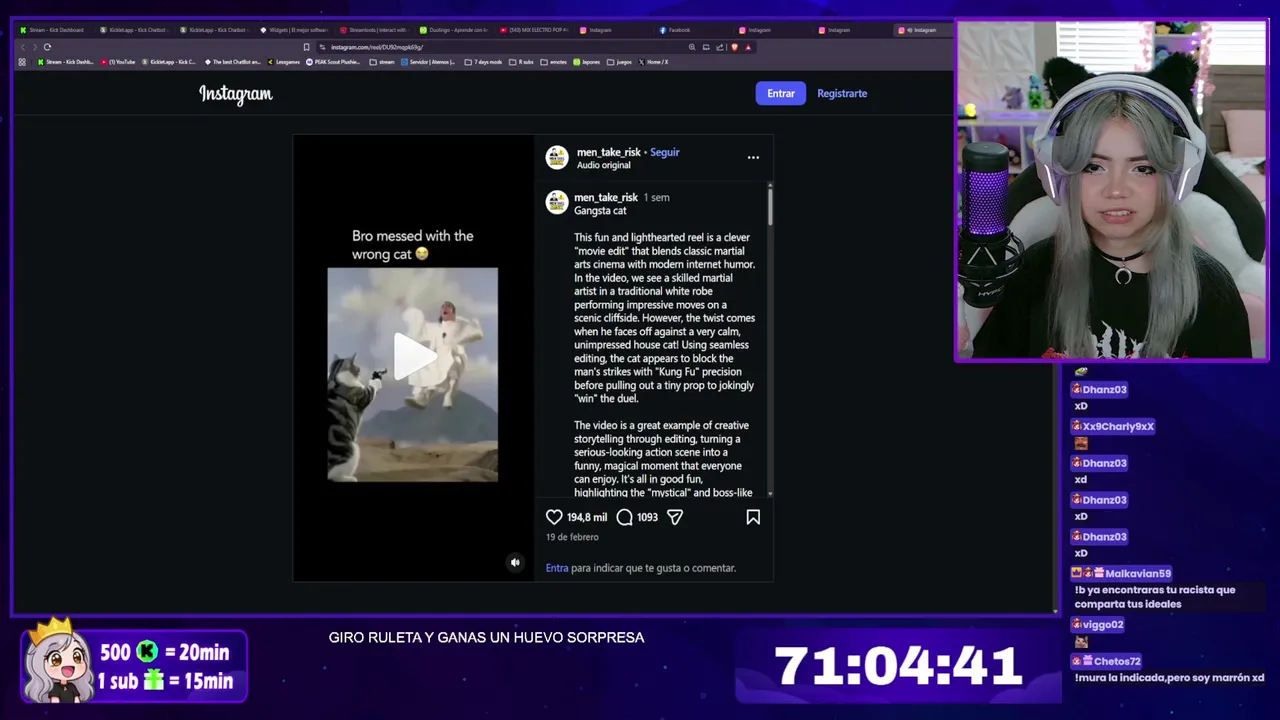Click the Brave shields lion icon
Image resolution: width=1280 pixels, height=720 pixels.
point(734,47)
